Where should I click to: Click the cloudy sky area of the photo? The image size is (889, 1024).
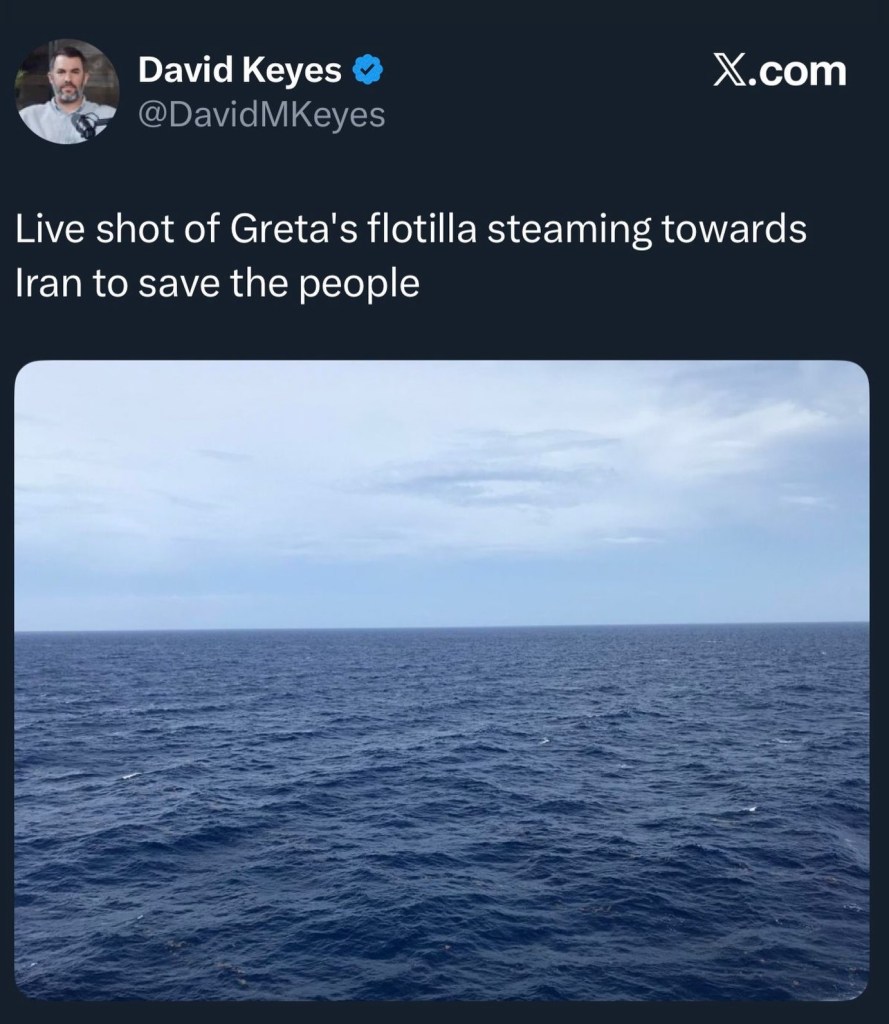(x=442, y=480)
